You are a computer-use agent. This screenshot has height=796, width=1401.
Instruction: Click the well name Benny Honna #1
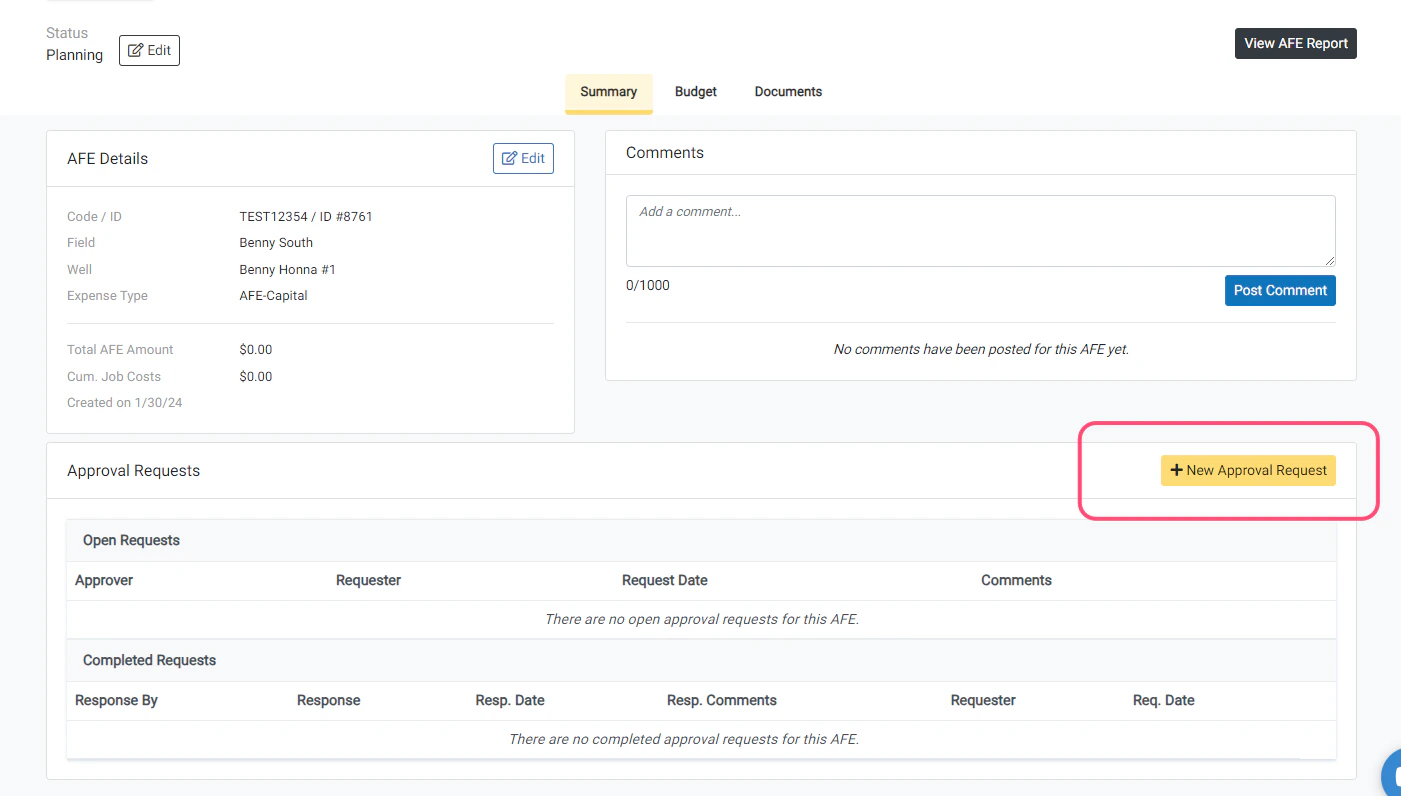[x=287, y=269]
